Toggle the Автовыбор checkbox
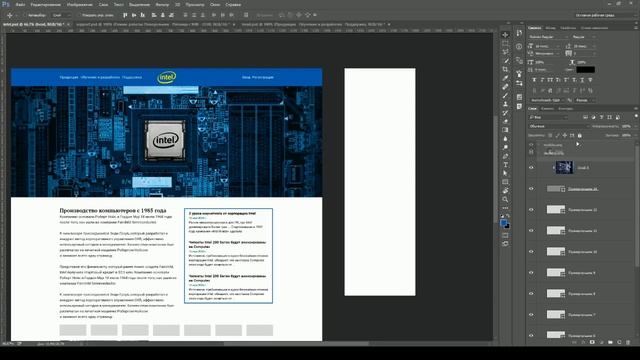 point(25,15)
